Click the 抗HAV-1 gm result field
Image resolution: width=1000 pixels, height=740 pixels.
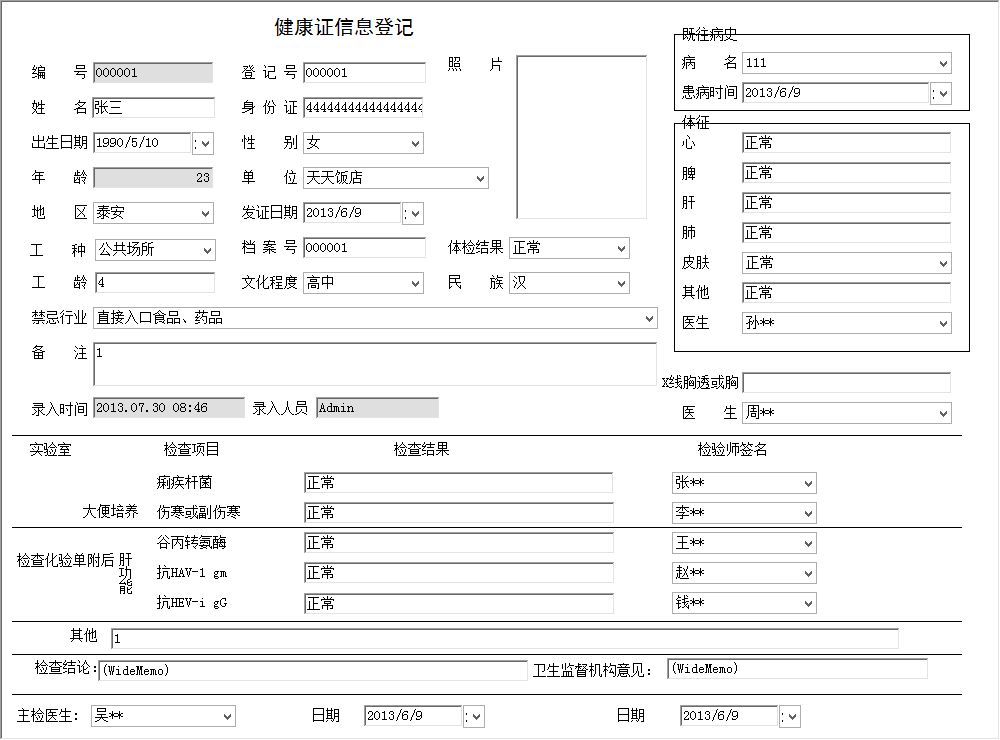pos(458,573)
